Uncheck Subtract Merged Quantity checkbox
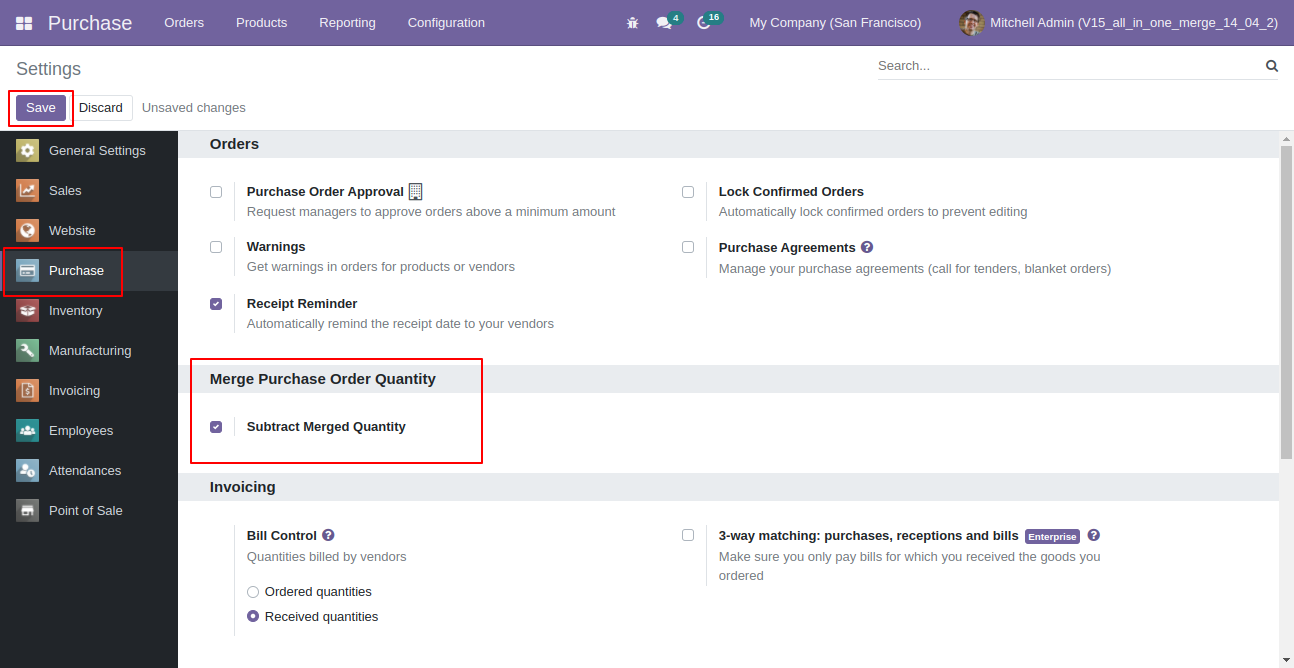This screenshot has height=668, width=1294. coord(216,427)
